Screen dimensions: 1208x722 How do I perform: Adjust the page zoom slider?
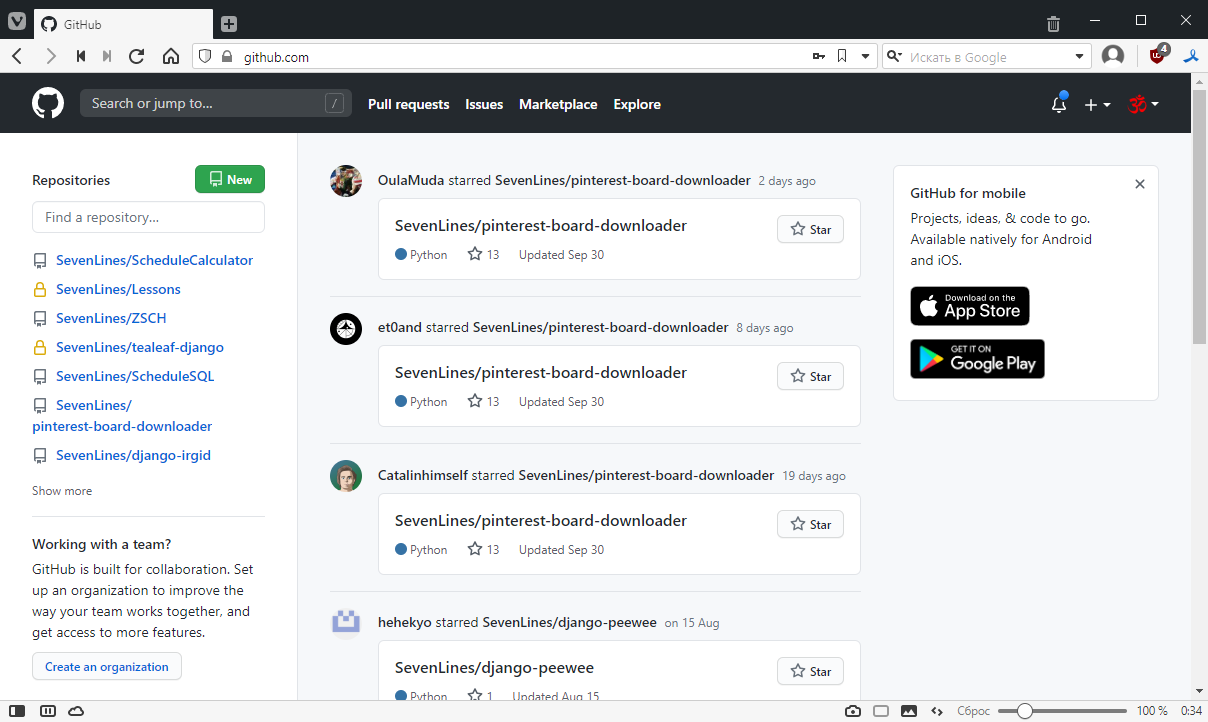click(x=1061, y=711)
